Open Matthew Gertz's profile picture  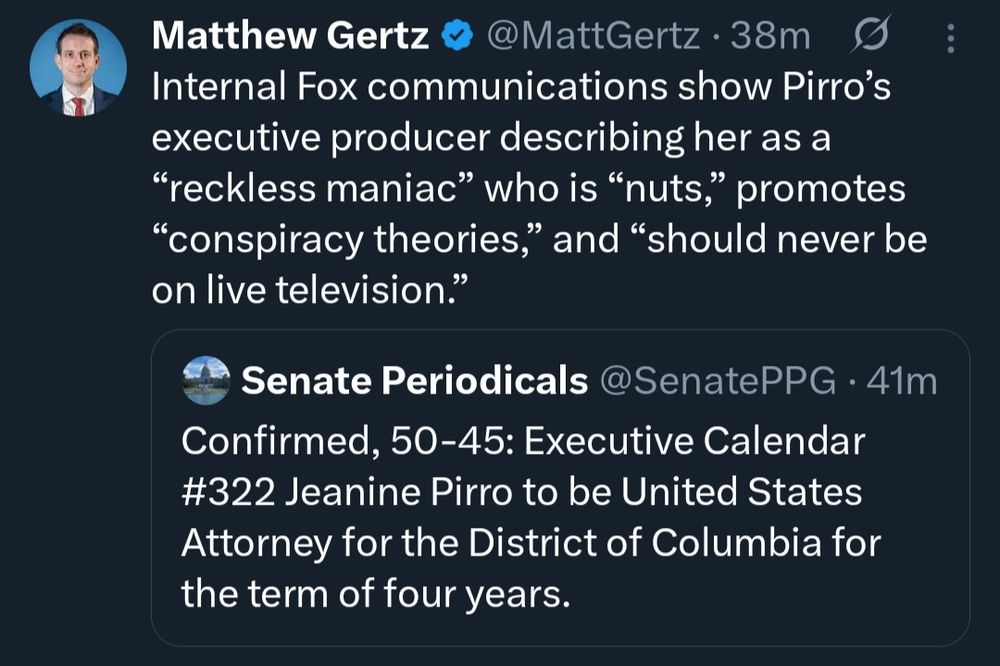pos(78,68)
